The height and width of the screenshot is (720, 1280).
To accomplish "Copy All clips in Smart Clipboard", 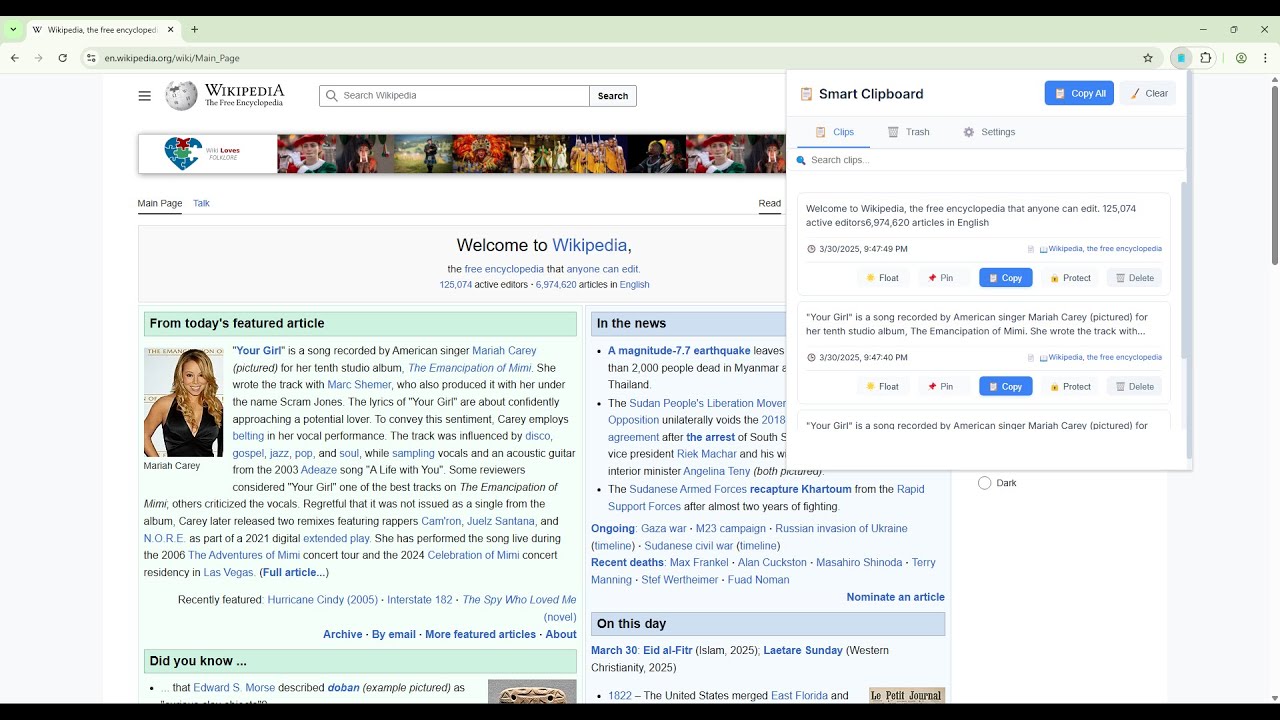I will pyautogui.click(x=1079, y=93).
